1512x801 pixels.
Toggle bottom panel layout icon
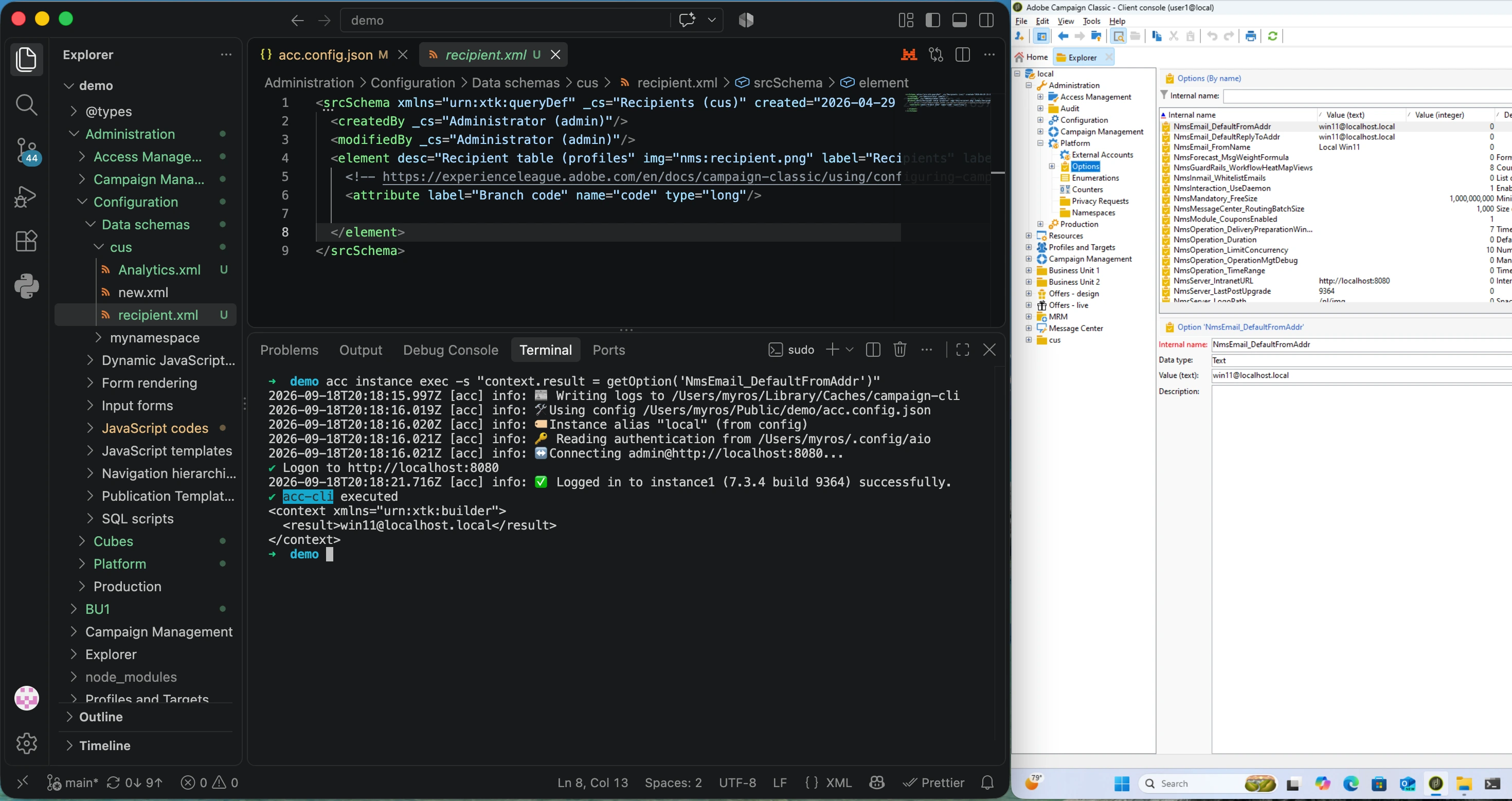[x=960, y=20]
